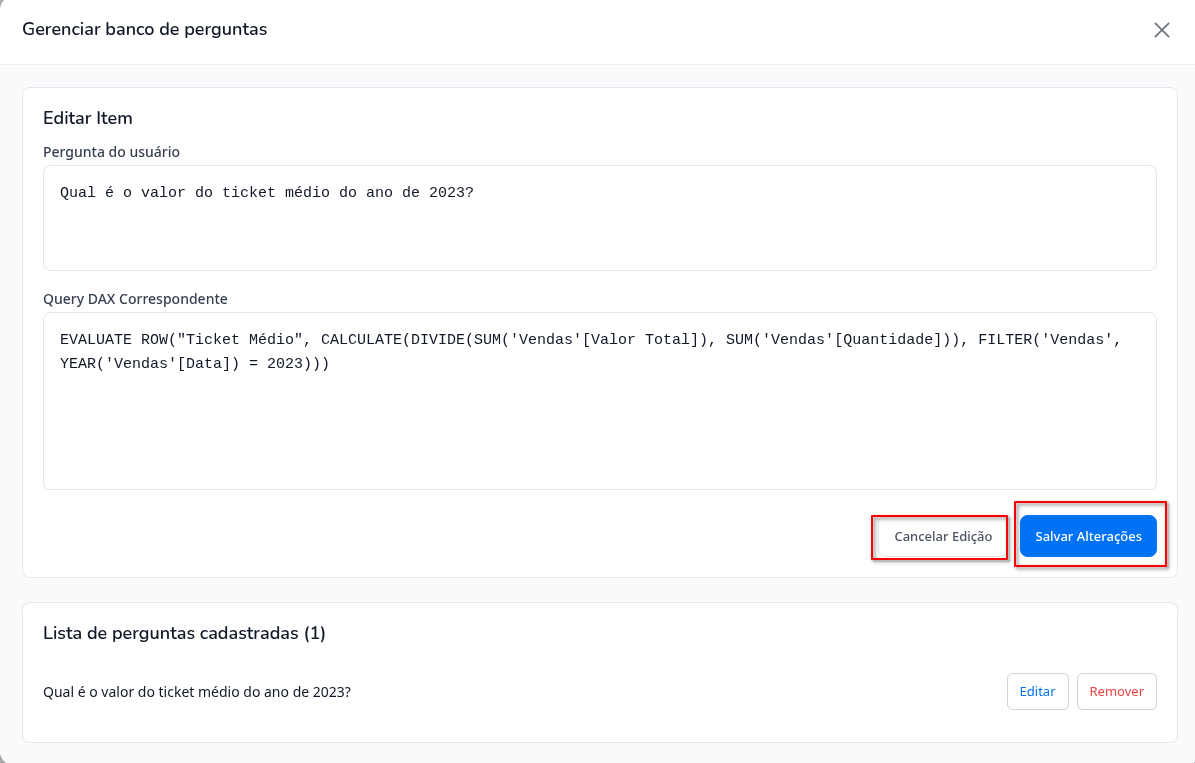Focus the Query DAX Correspondente text area
The width and height of the screenshot is (1195, 763).
[x=599, y=430]
